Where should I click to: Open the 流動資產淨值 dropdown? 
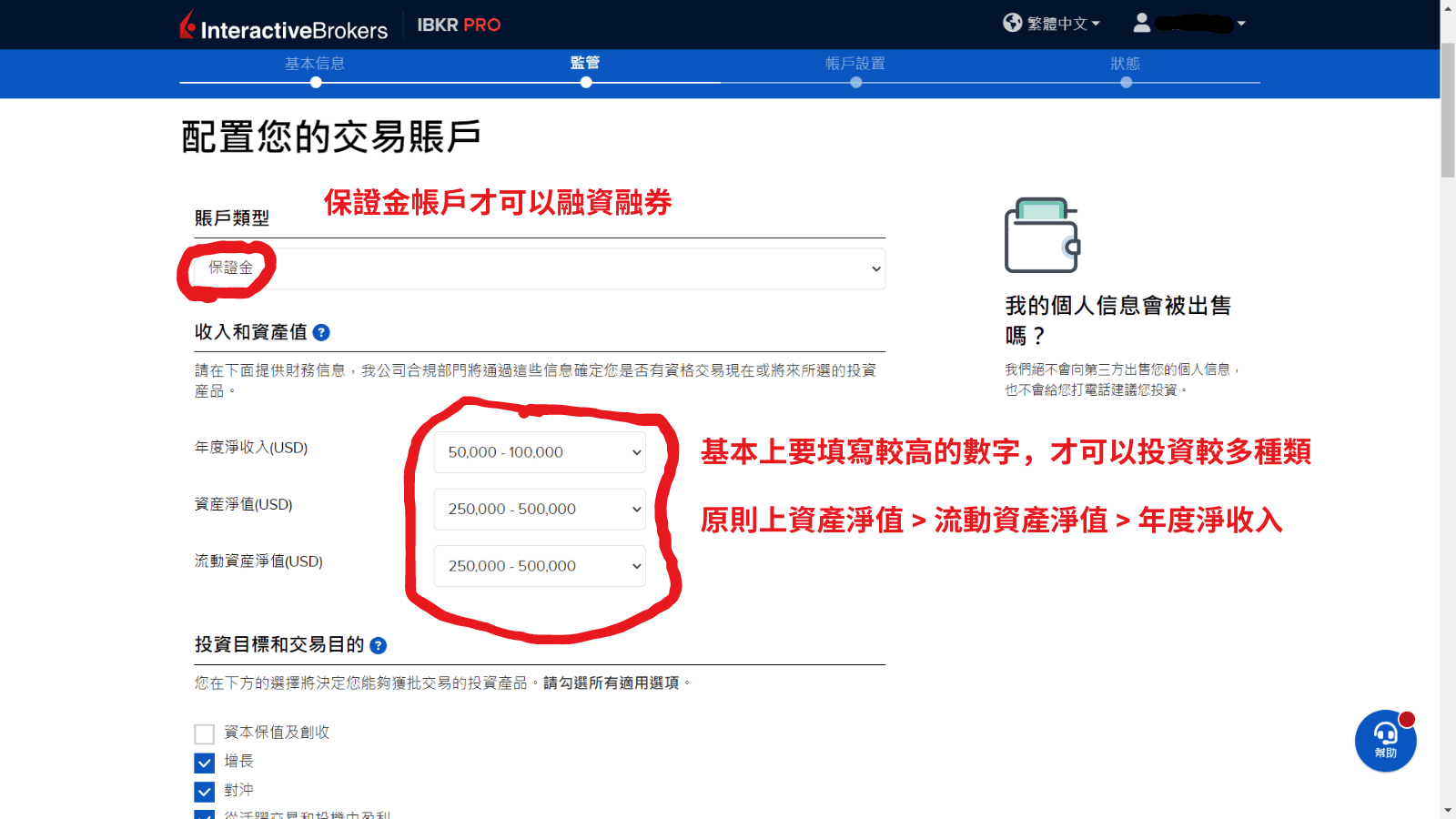click(x=539, y=565)
